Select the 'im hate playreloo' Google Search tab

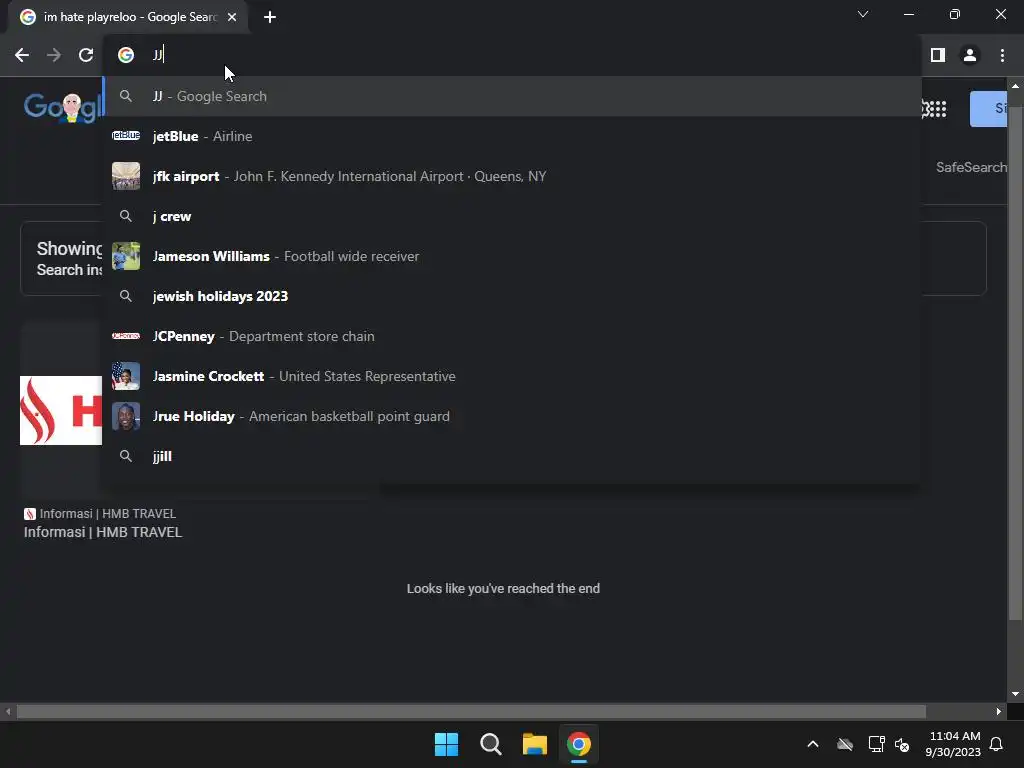click(x=127, y=17)
